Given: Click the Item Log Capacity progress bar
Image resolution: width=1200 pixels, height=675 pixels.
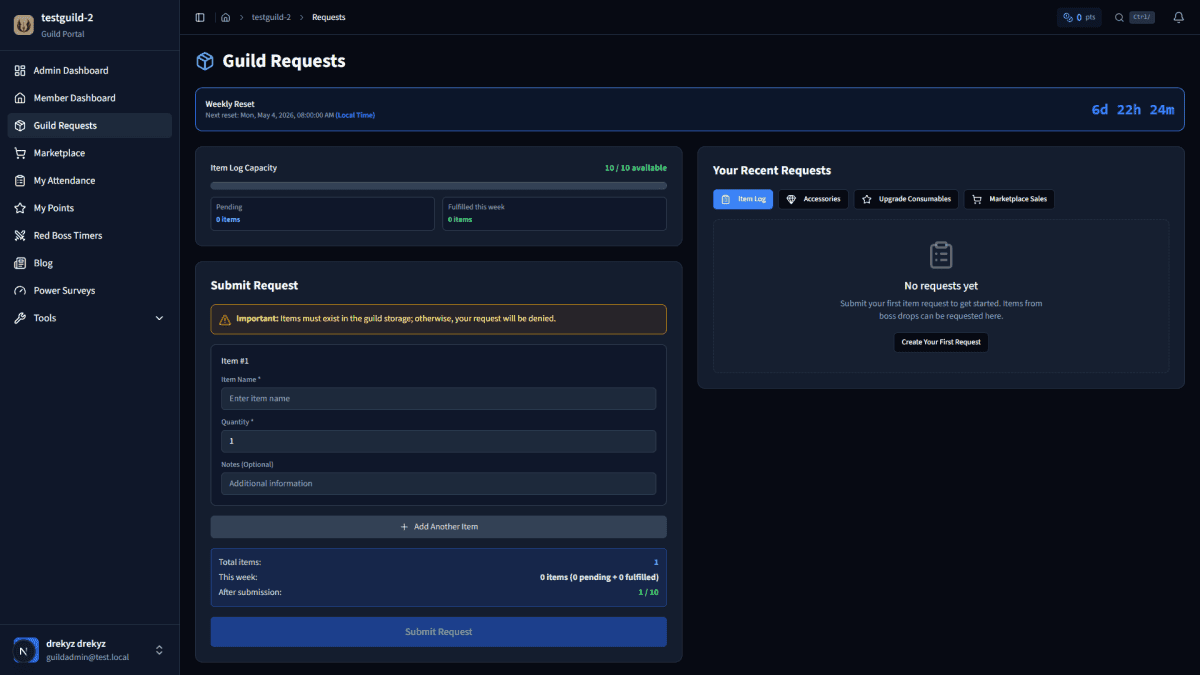Looking at the screenshot, I should [x=438, y=185].
